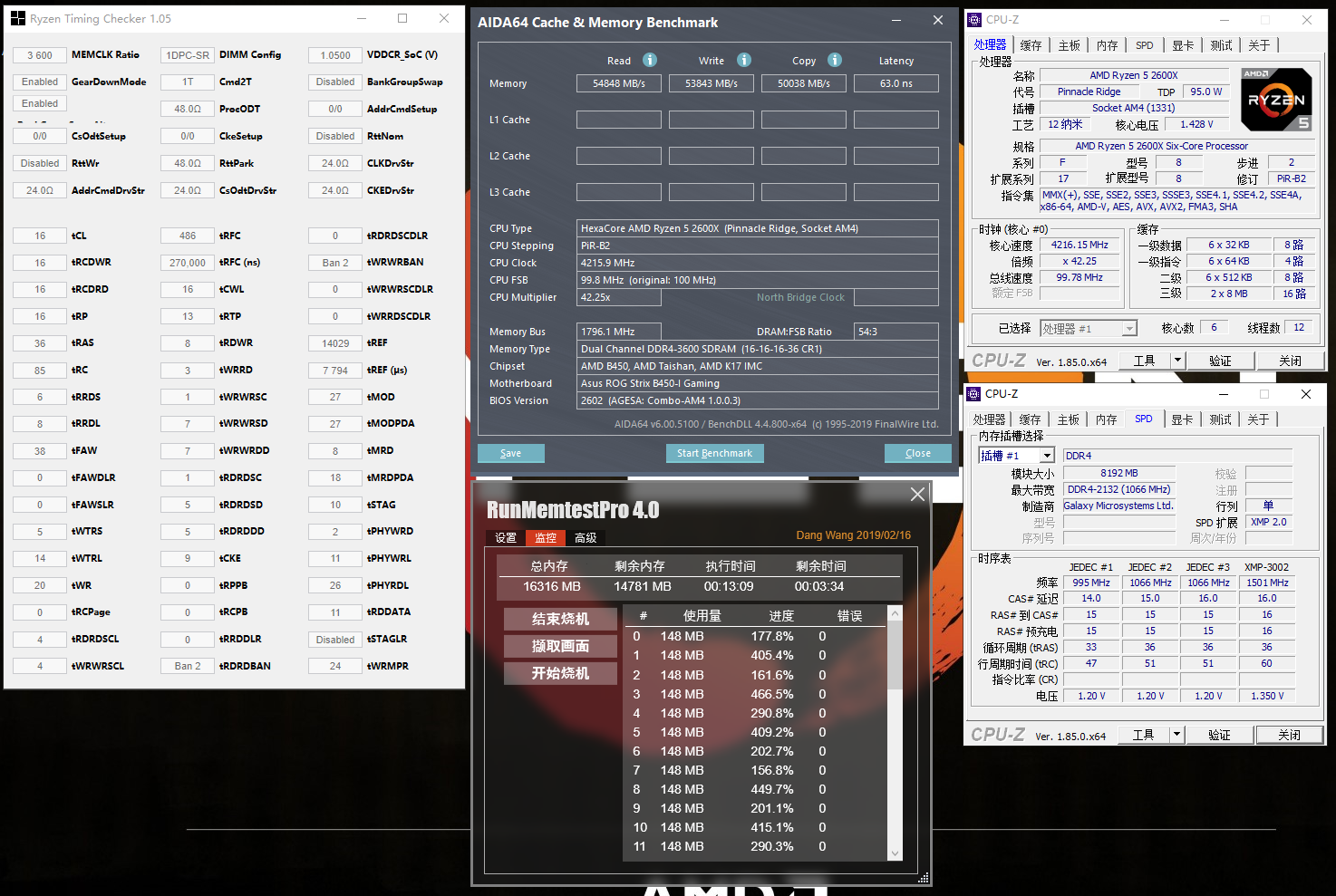Open the 插槽 #1 memory slot dropdown

pyautogui.click(x=1016, y=455)
